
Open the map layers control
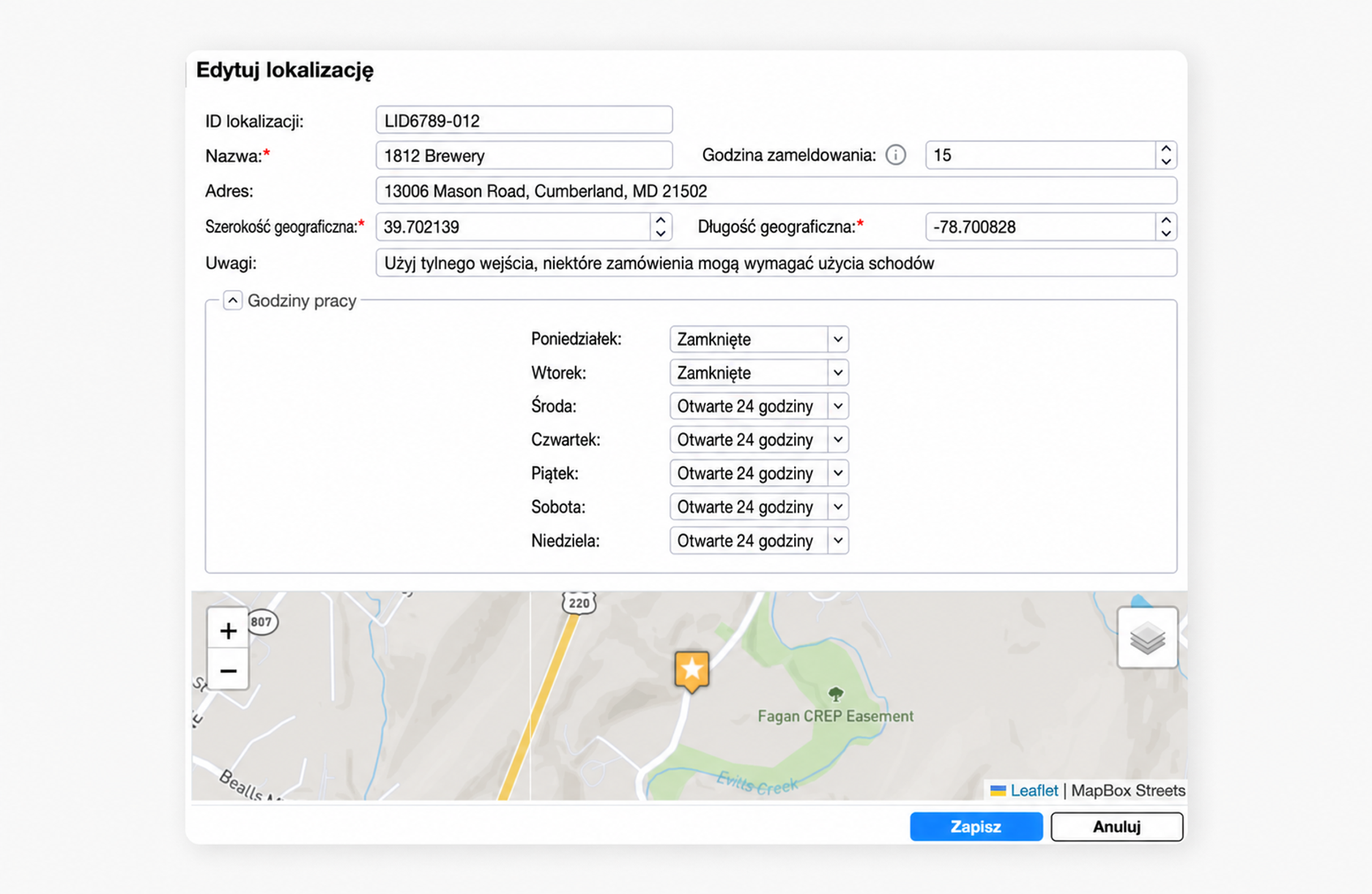[x=1147, y=638]
